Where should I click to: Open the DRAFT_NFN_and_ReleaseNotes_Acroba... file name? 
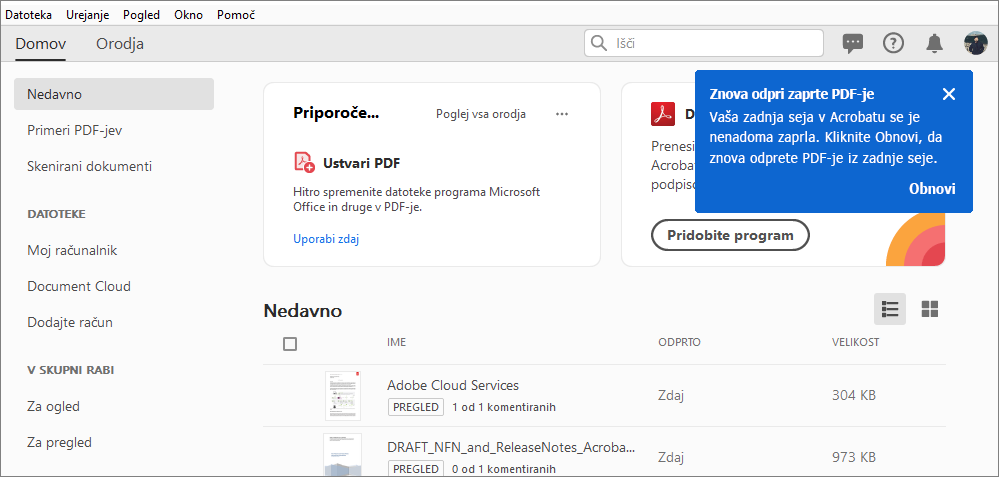511,447
